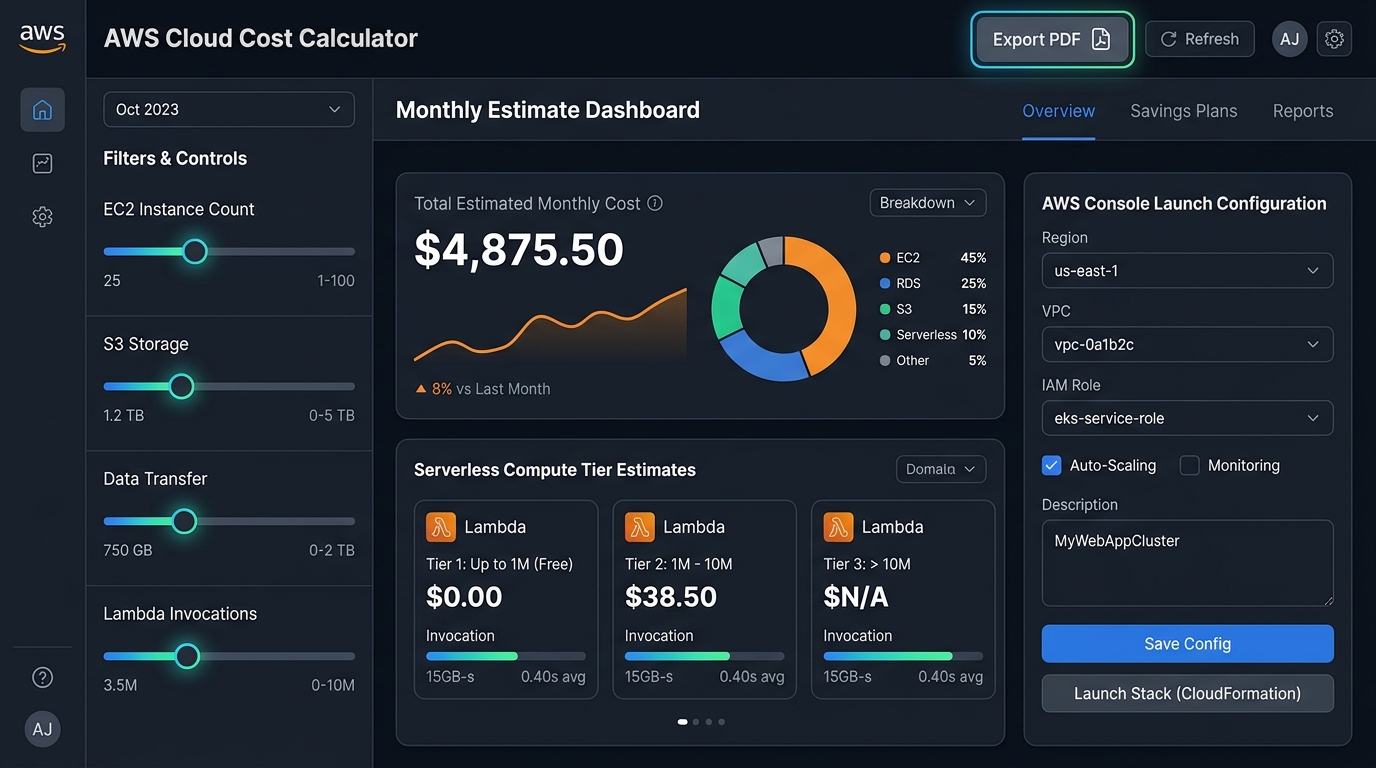
Task: Click the S3 Storage slider handle
Action: coord(181,386)
